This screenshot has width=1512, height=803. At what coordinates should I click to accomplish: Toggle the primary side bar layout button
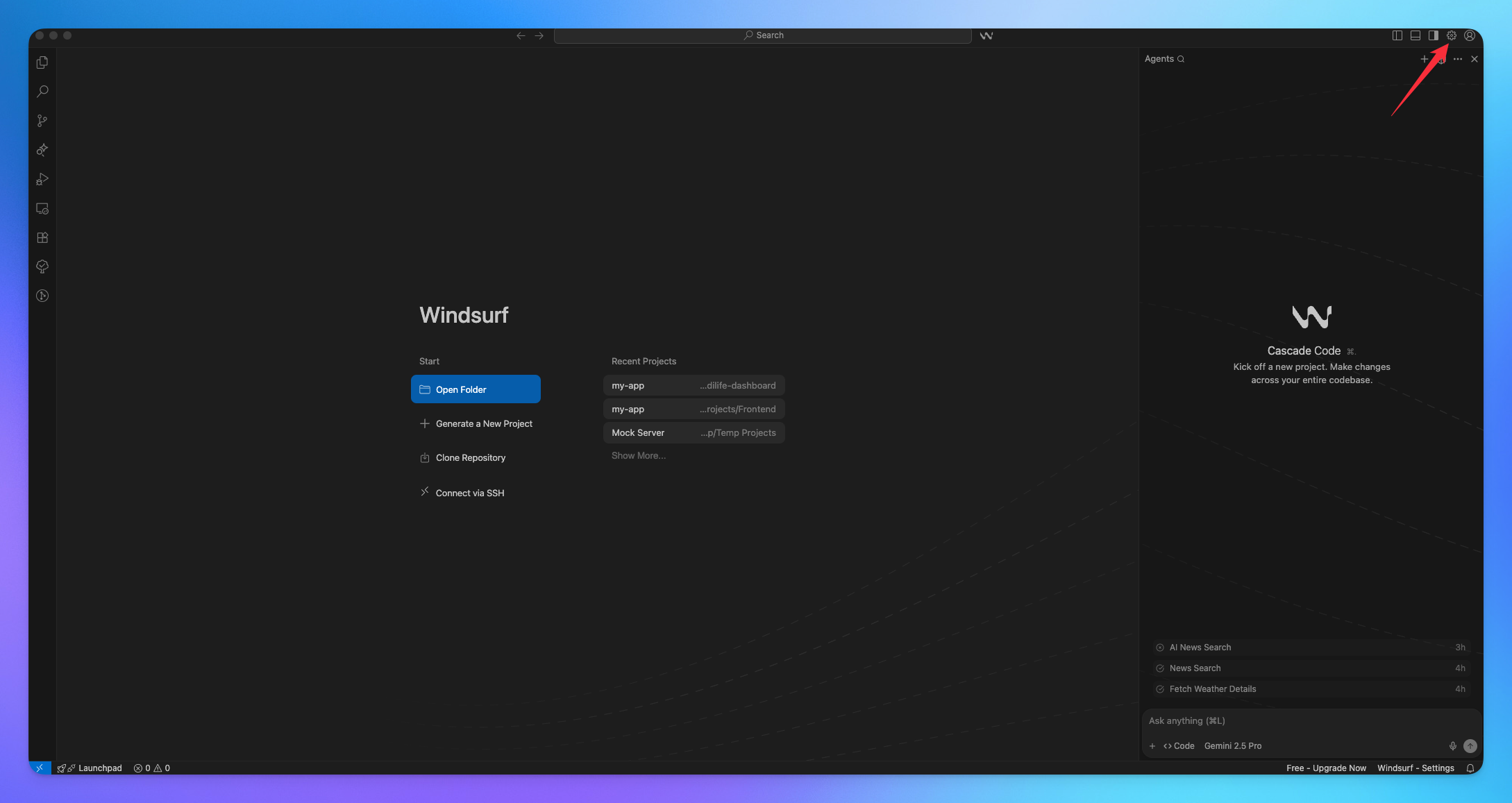click(x=1397, y=35)
